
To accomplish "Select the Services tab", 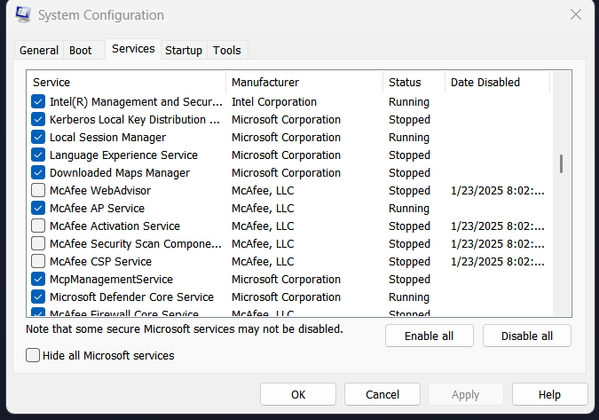I will [x=133, y=49].
